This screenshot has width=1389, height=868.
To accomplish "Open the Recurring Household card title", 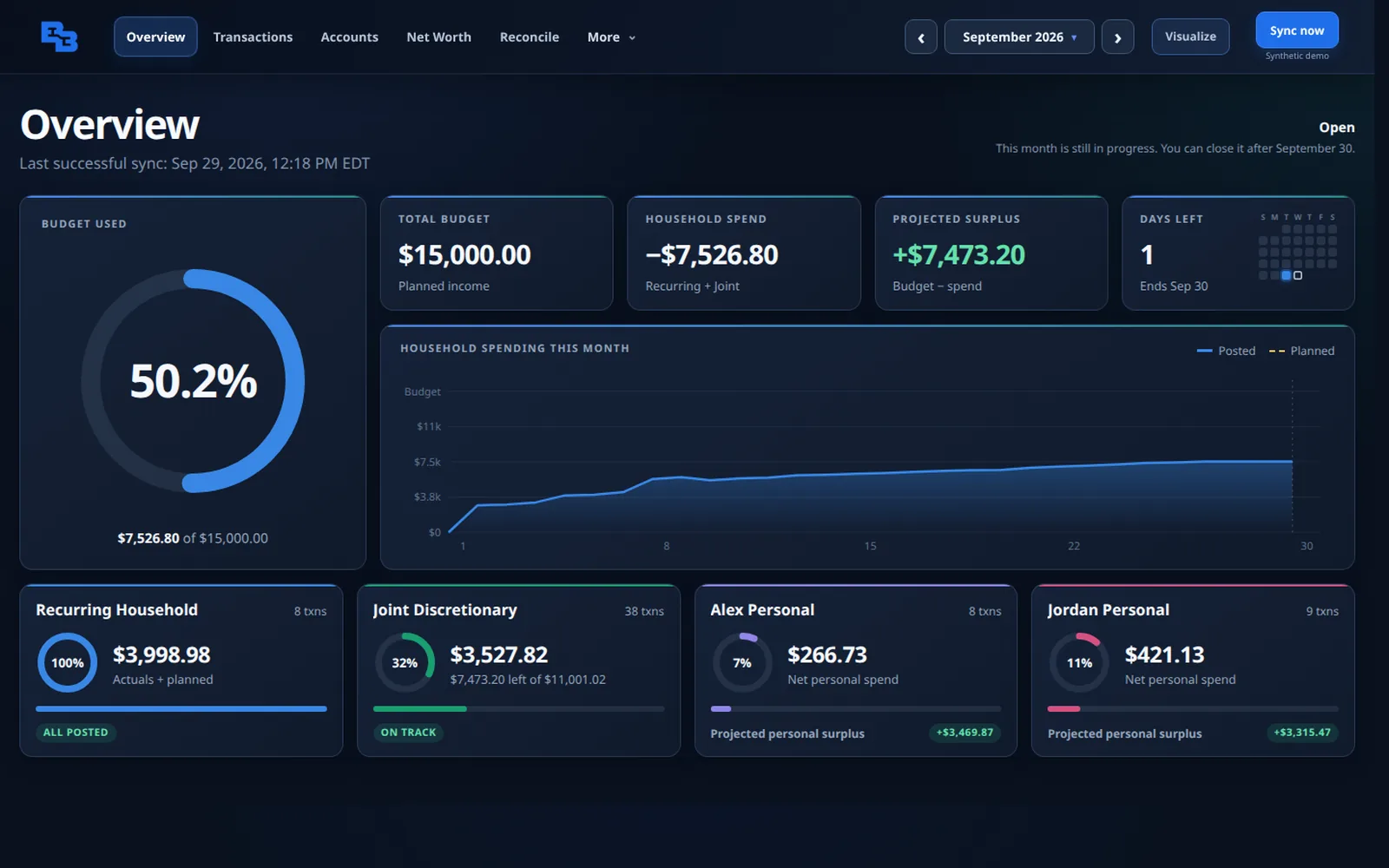I will [116, 610].
